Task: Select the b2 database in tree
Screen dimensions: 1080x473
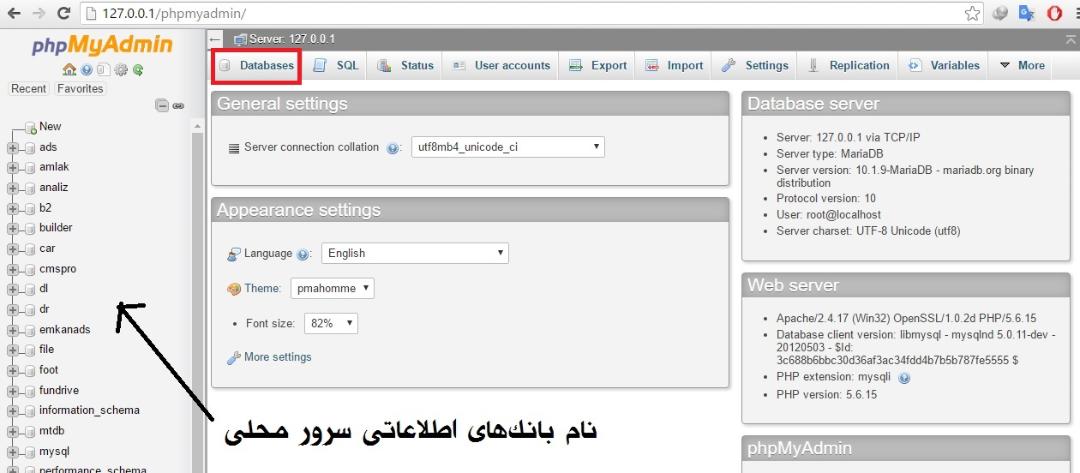Action: [45, 207]
